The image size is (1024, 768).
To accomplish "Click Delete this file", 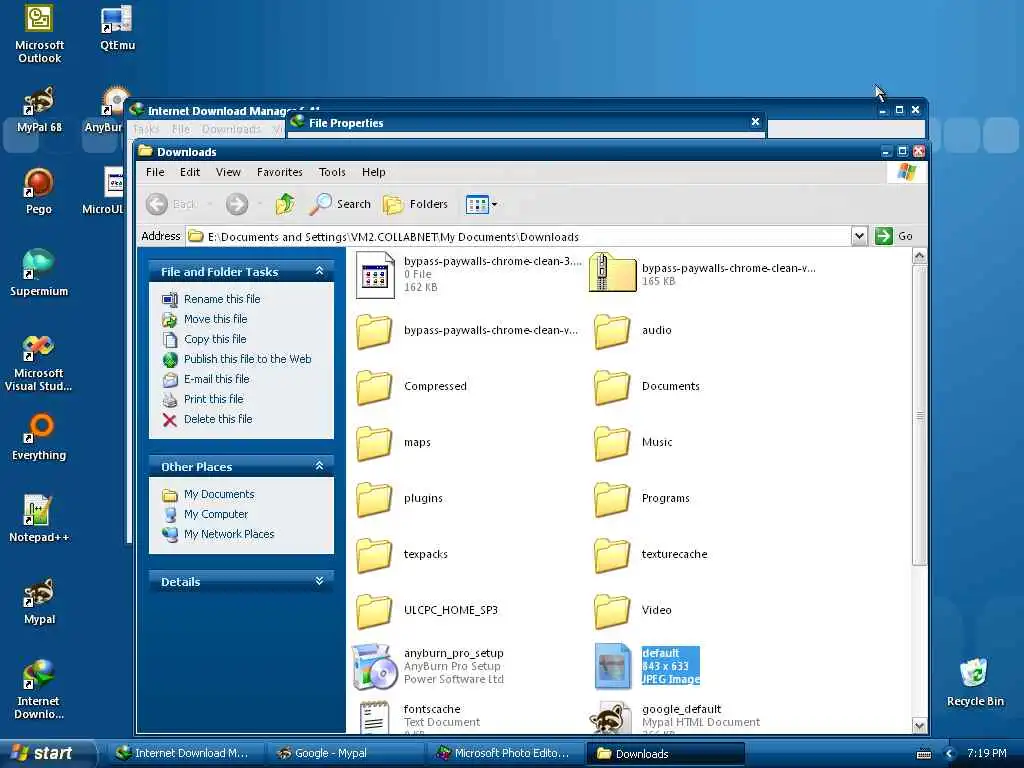I will [x=218, y=419].
